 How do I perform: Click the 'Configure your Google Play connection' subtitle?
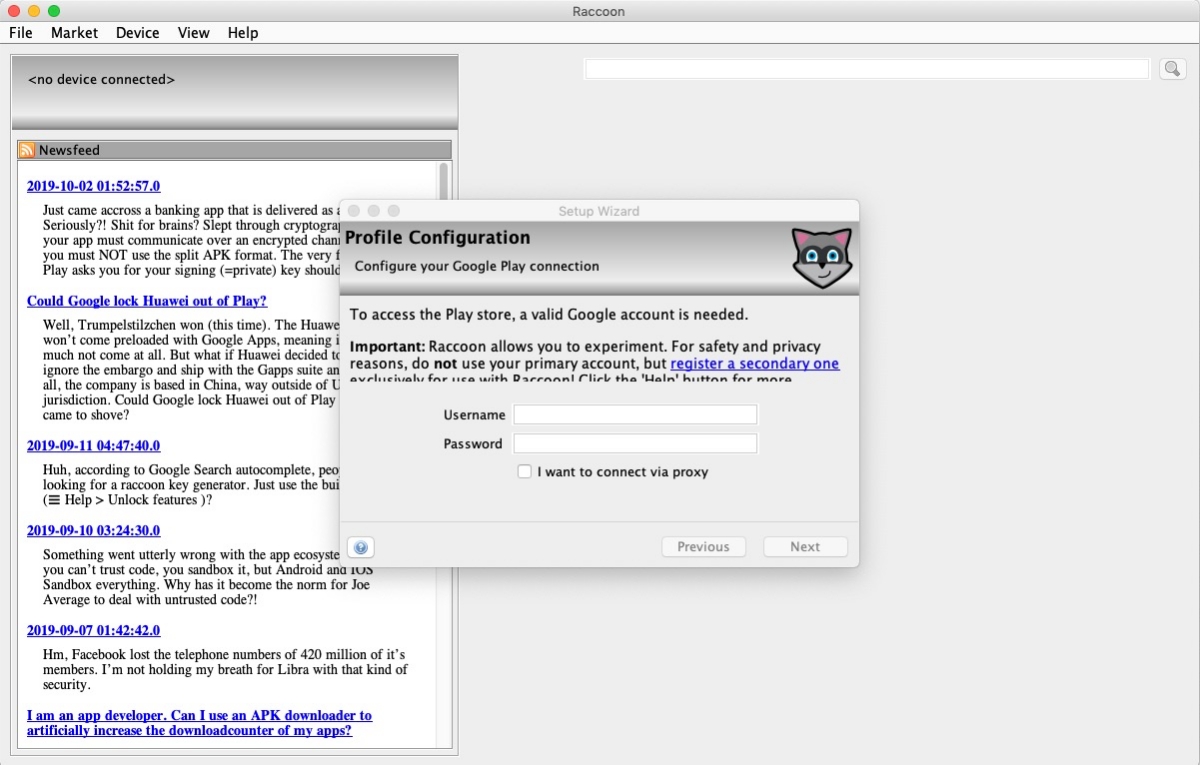click(x=477, y=267)
